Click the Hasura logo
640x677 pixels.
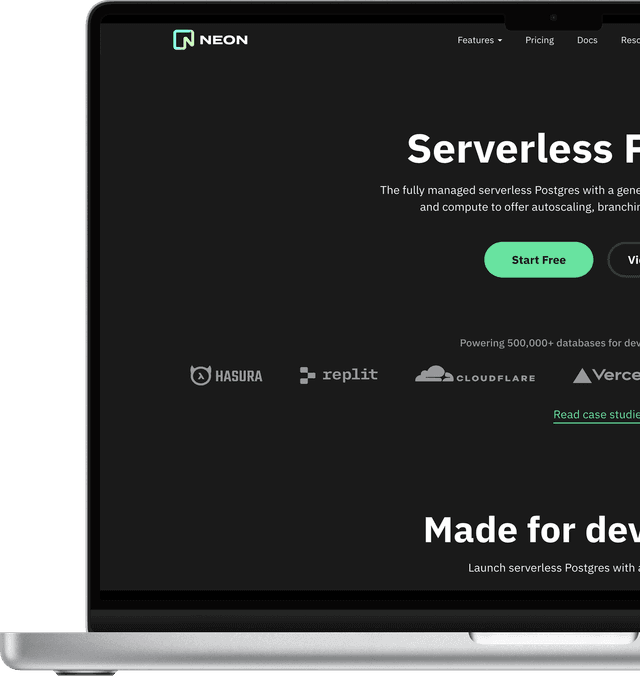coord(226,375)
